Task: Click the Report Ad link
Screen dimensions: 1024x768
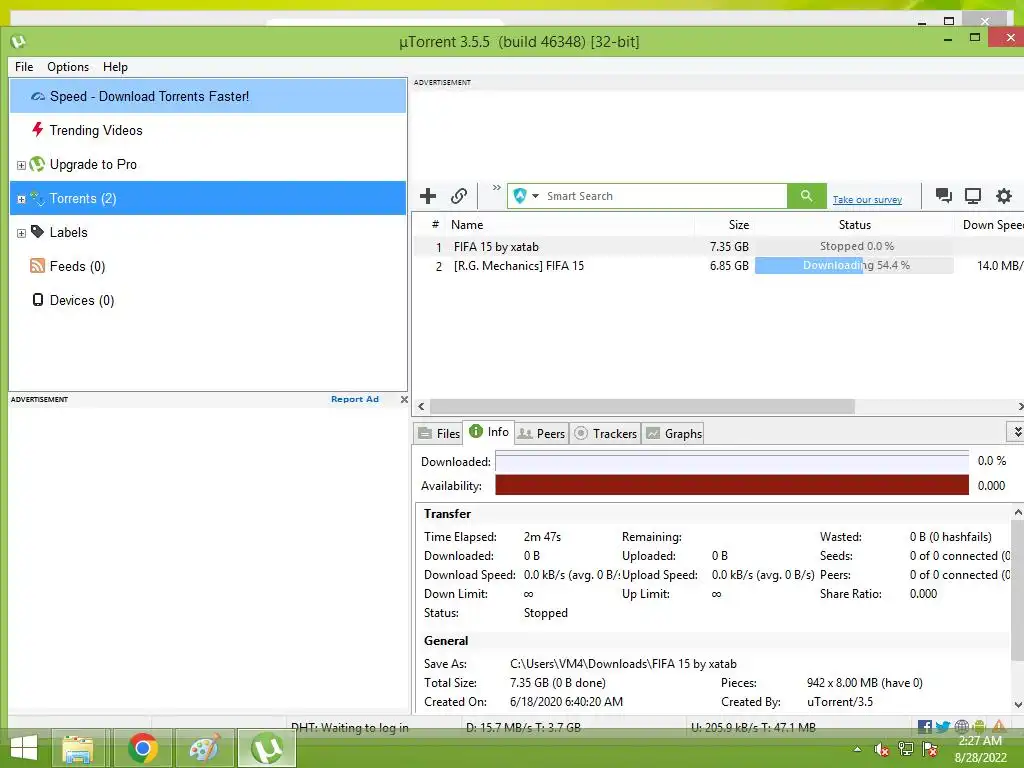Action: tap(355, 399)
